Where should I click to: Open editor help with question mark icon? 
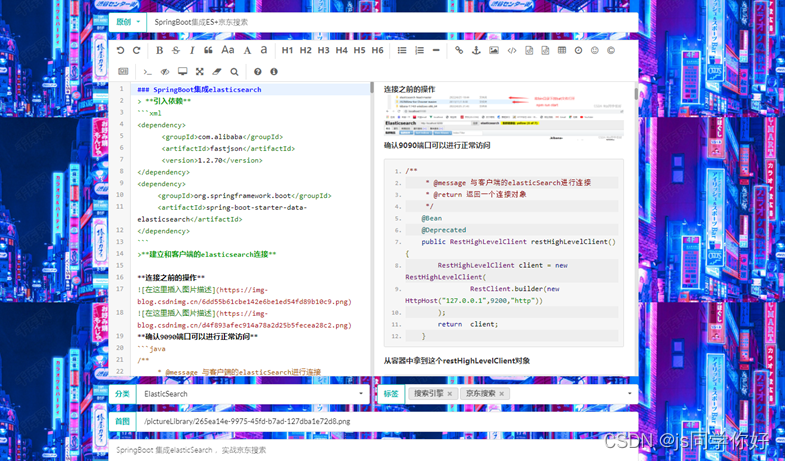click(258, 72)
